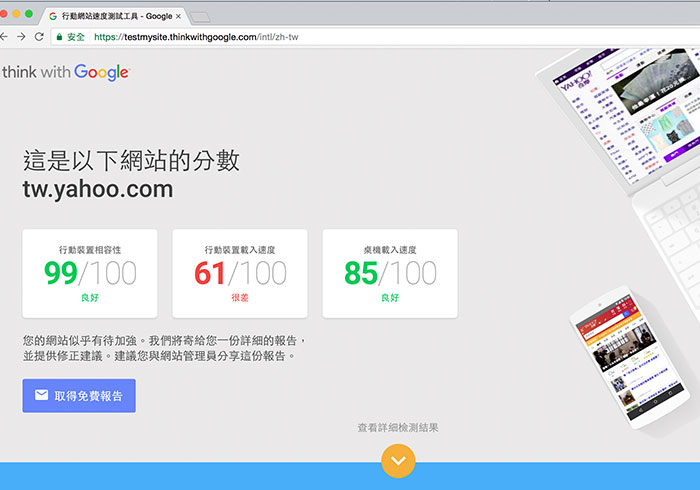Click the red 很差 rating label
The image size is (700, 490).
click(240, 298)
